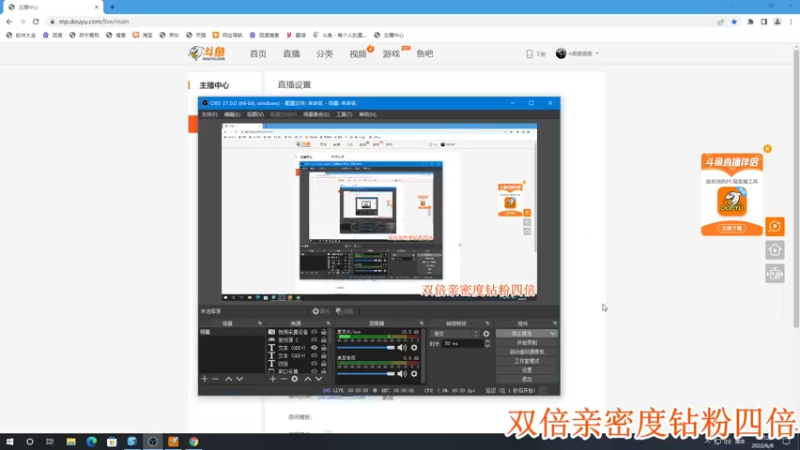Remove the selected OBS scene
The height and width of the screenshot is (450, 800).
coord(215,379)
